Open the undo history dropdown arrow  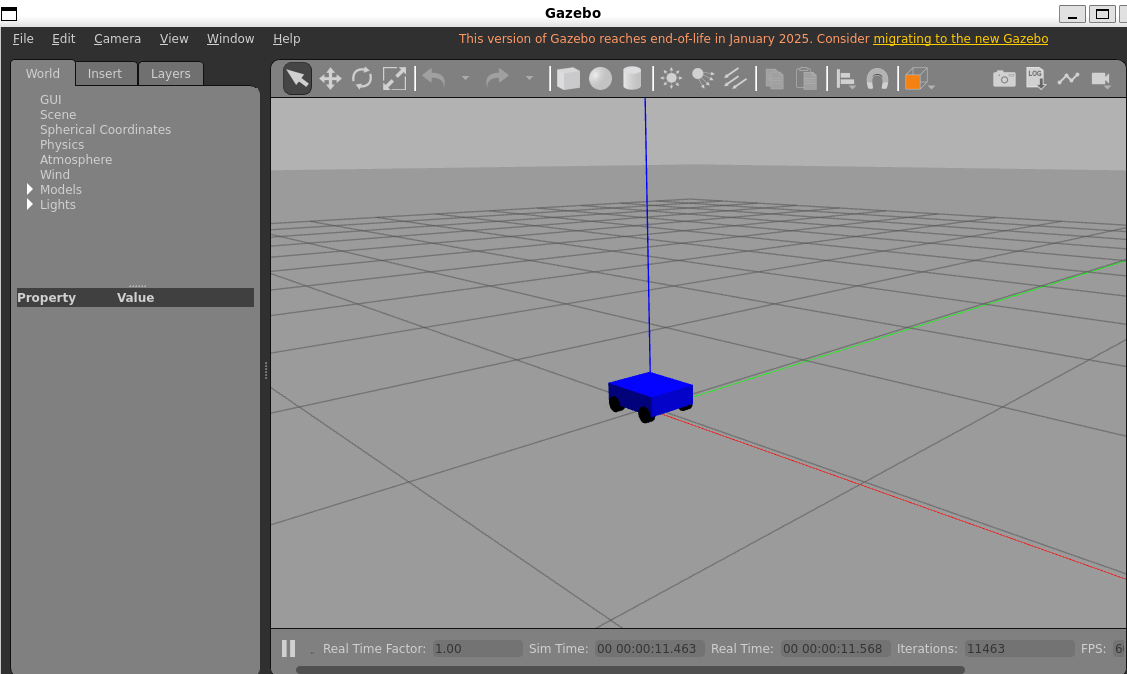pos(465,79)
